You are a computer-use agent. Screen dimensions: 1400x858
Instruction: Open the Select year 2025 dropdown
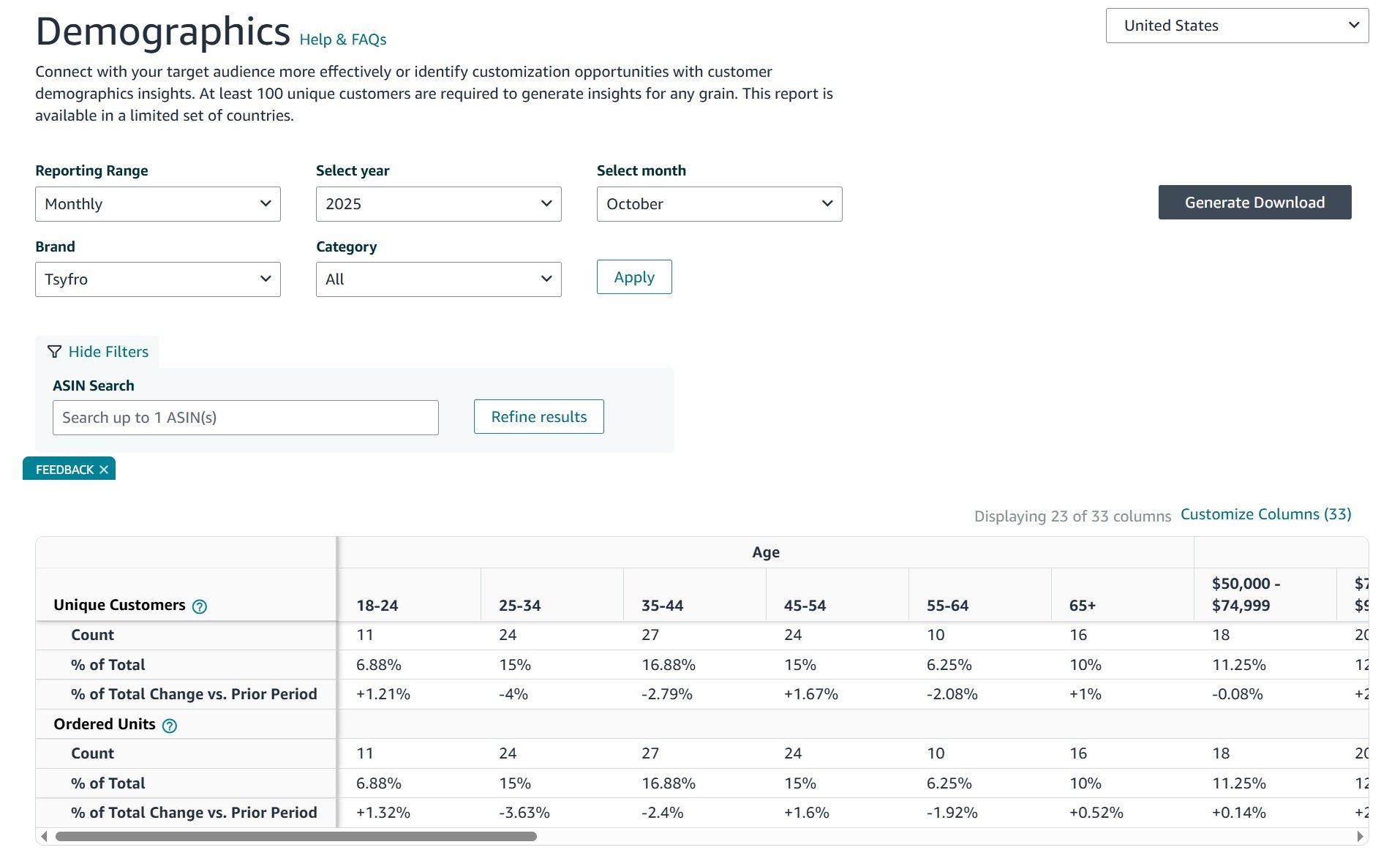click(438, 204)
